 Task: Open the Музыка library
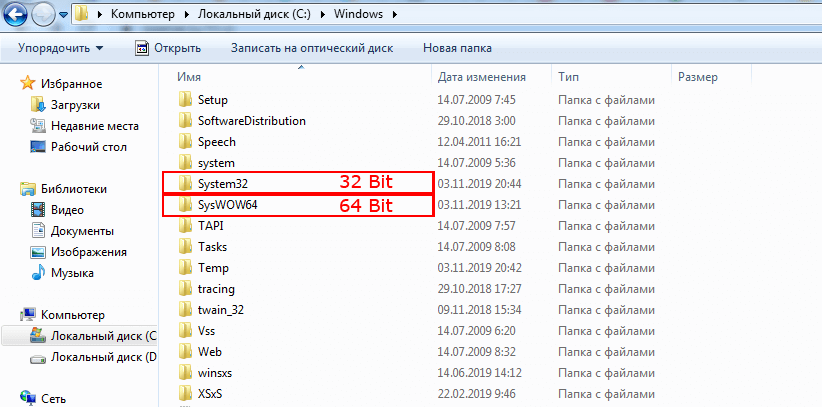coord(72,273)
